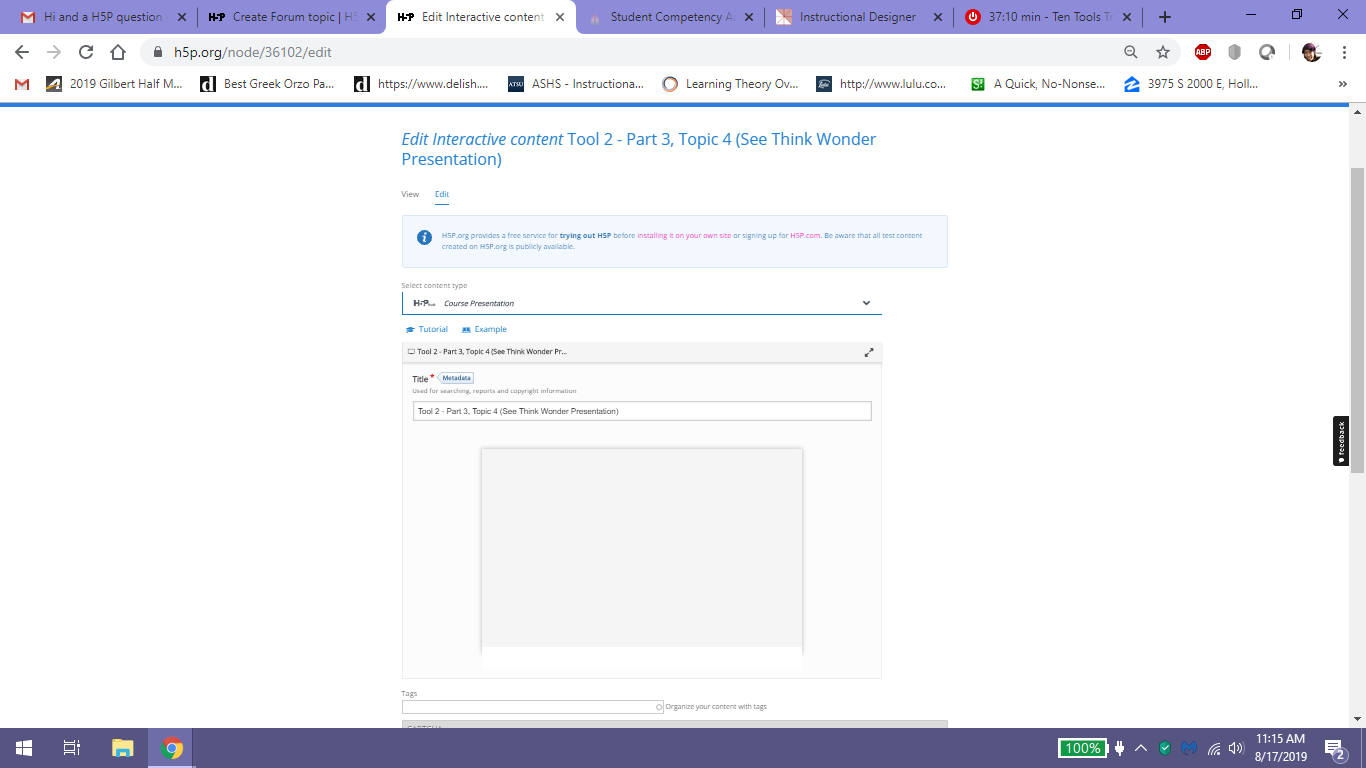Click the battery percentage indicator in system tray
The width and height of the screenshot is (1366, 768).
[x=1083, y=747]
